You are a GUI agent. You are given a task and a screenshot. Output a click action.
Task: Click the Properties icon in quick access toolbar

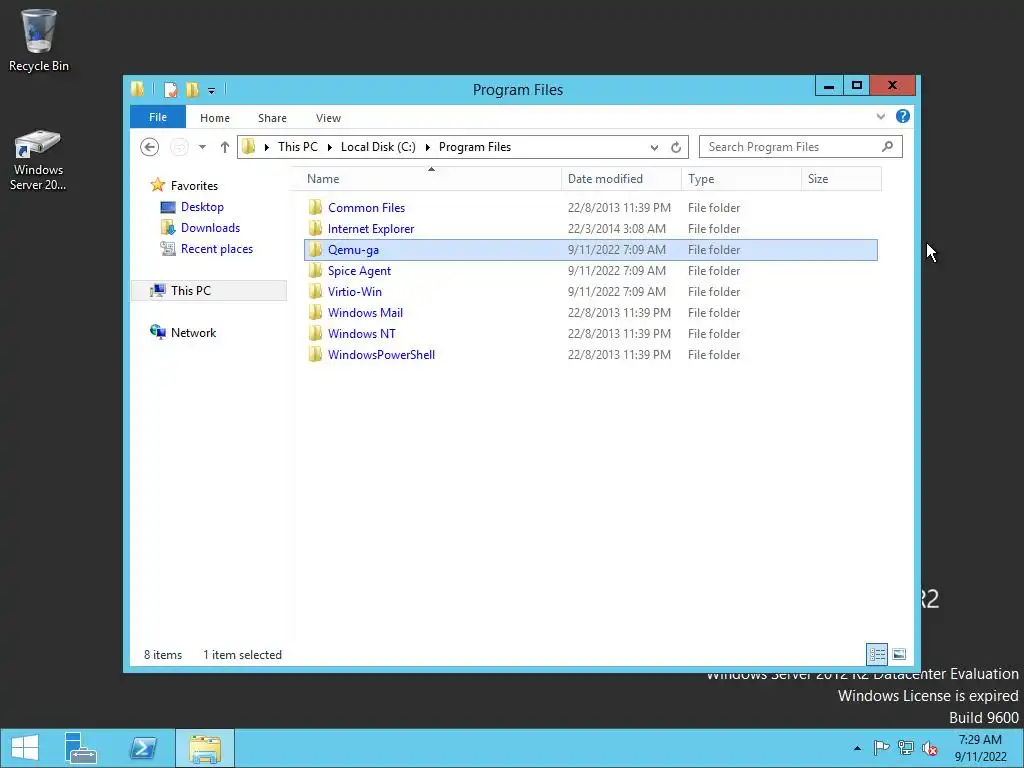tap(170, 89)
